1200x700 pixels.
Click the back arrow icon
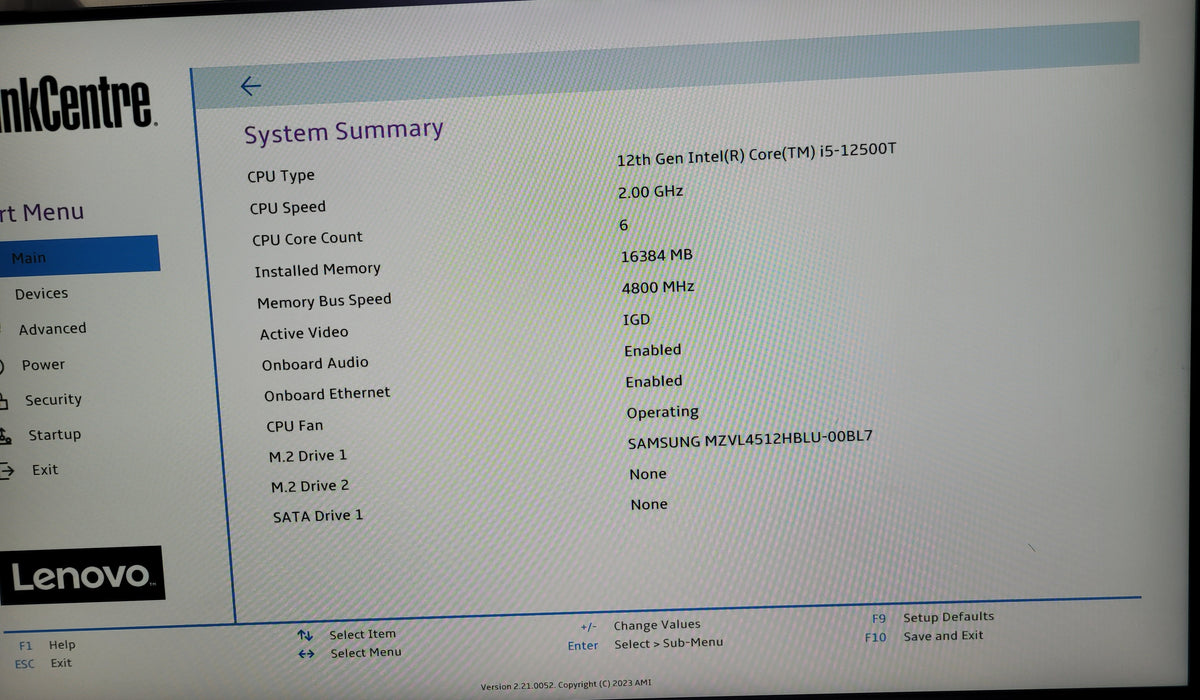pyautogui.click(x=251, y=86)
